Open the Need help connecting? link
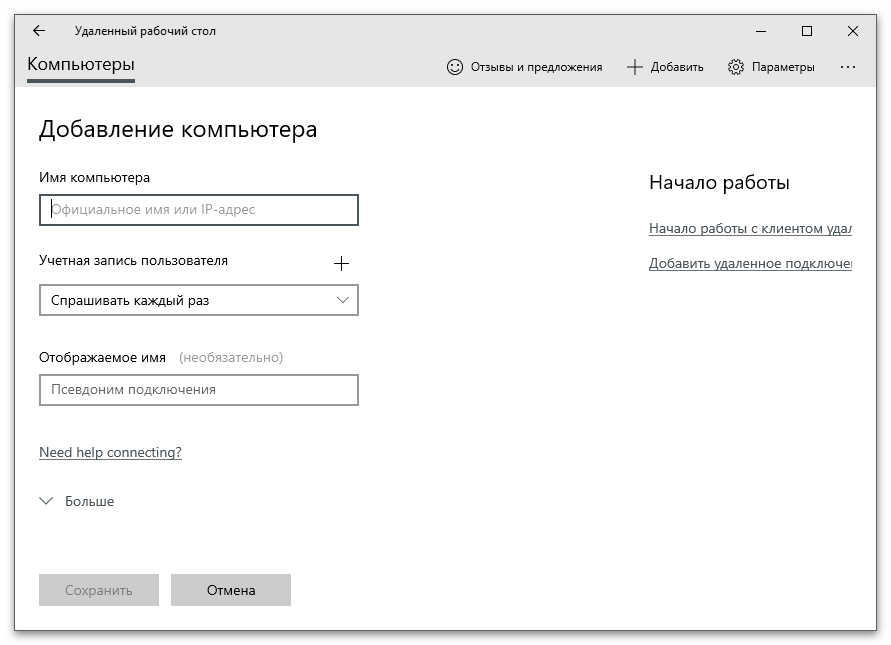The width and height of the screenshot is (891, 645). click(x=110, y=452)
